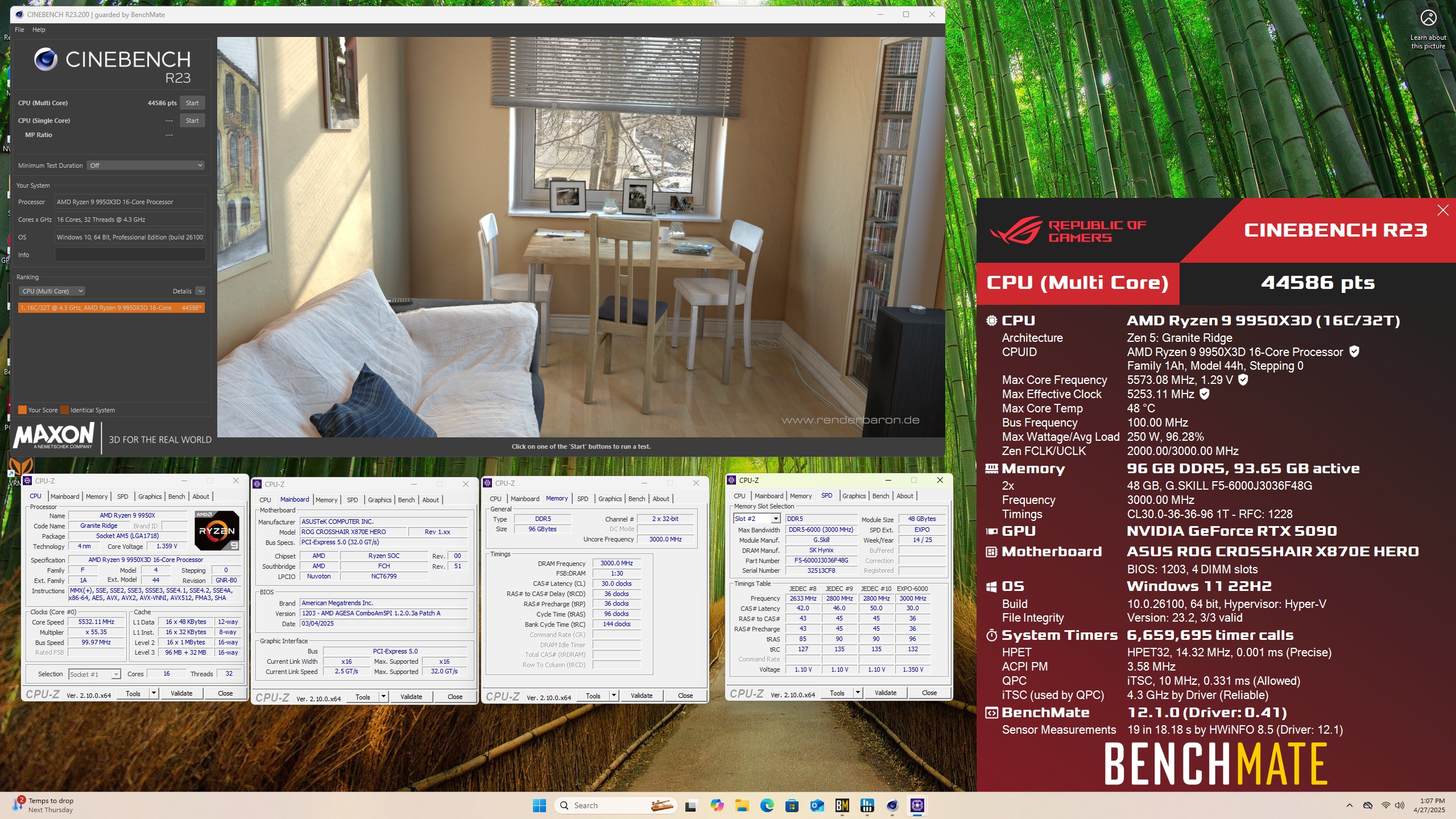The height and width of the screenshot is (819, 1456).
Task: Open Microsoft Store from the taskbar
Action: click(792, 805)
